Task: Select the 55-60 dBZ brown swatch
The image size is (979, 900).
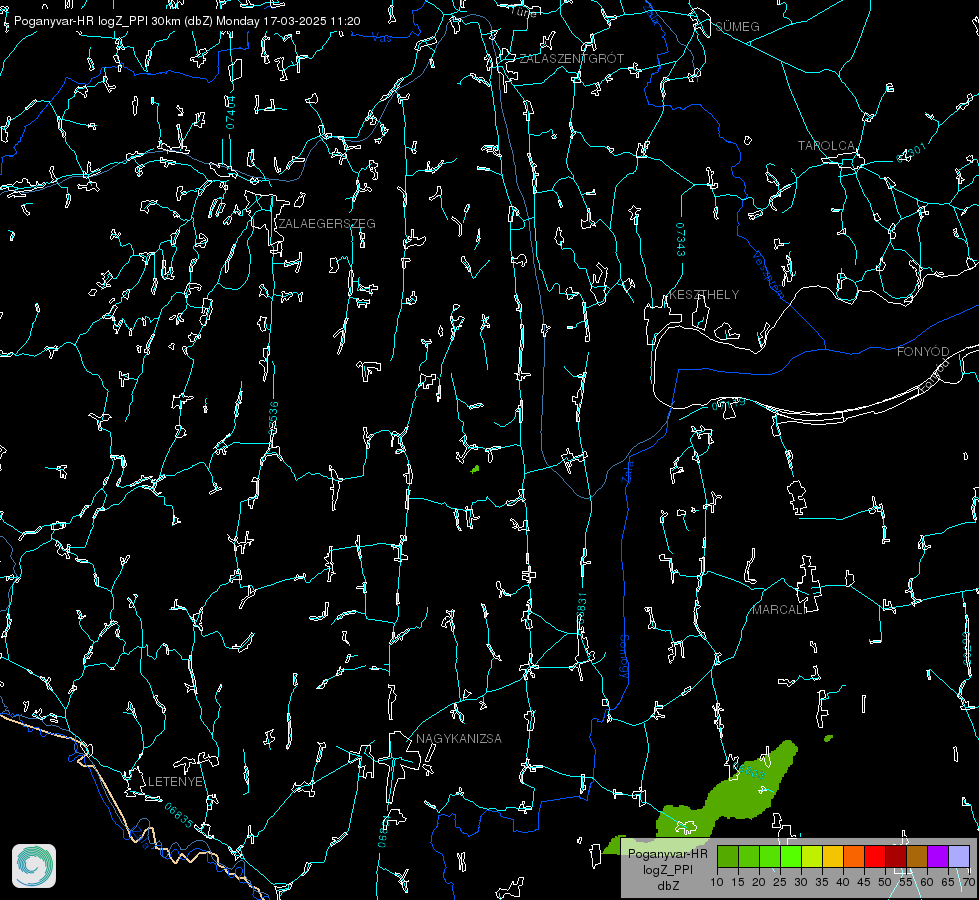Action: [x=917, y=856]
